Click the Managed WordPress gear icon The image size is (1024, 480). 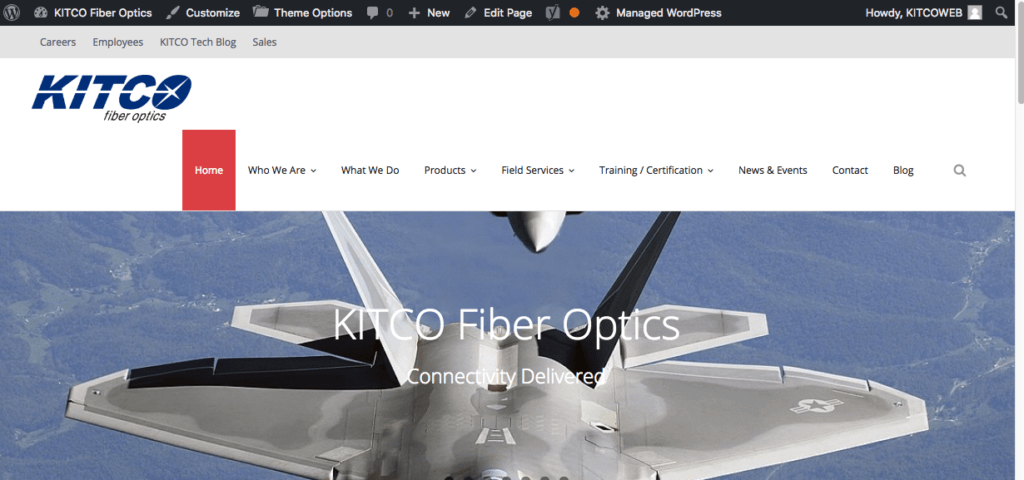pyautogui.click(x=602, y=12)
